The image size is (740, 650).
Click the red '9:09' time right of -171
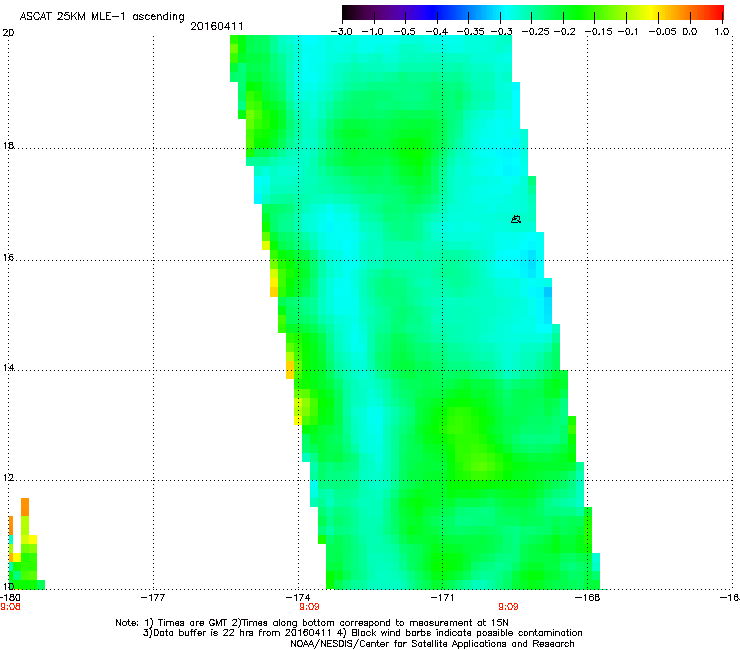[508, 607]
